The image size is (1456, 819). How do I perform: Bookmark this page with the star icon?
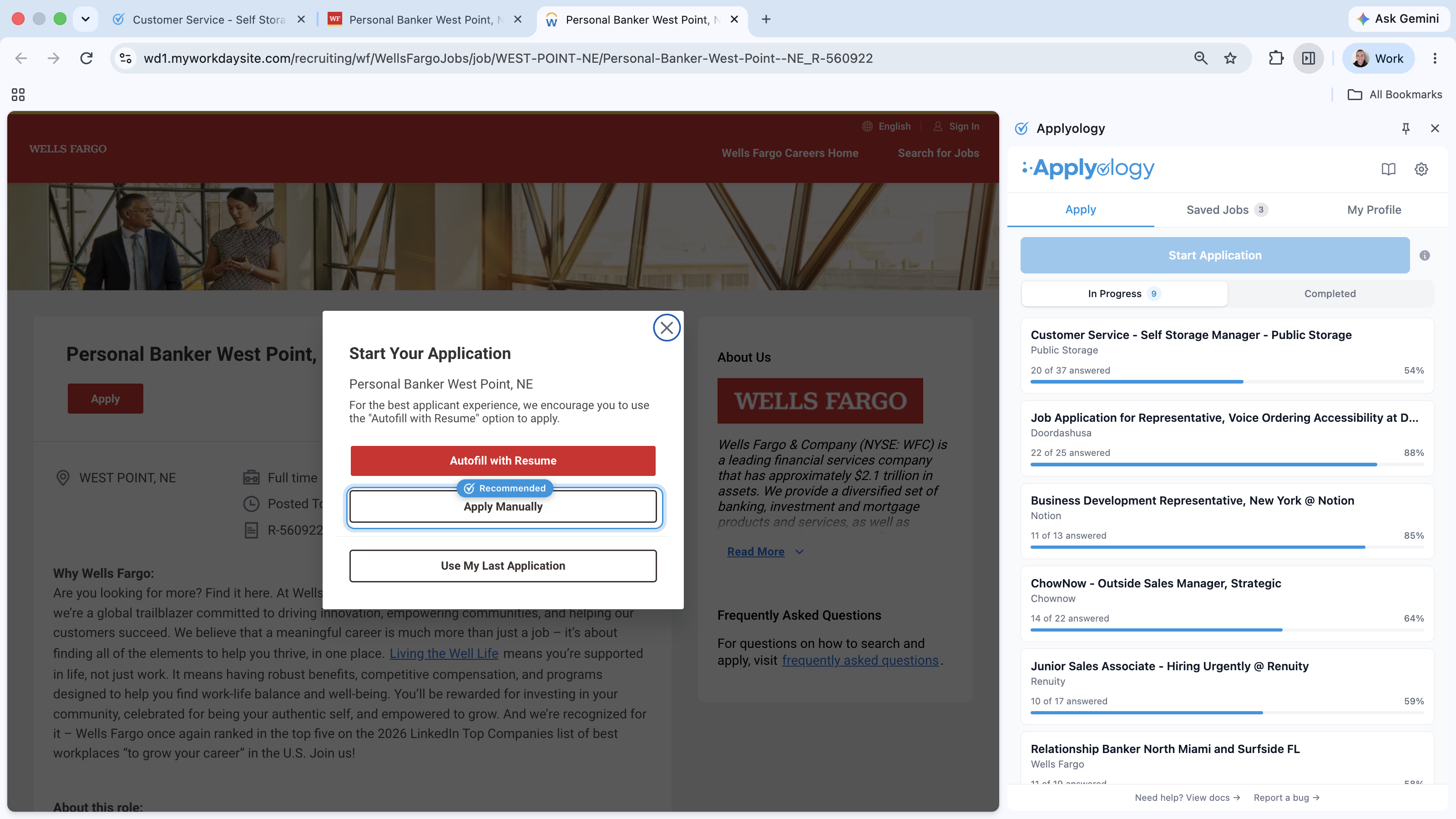1230,58
